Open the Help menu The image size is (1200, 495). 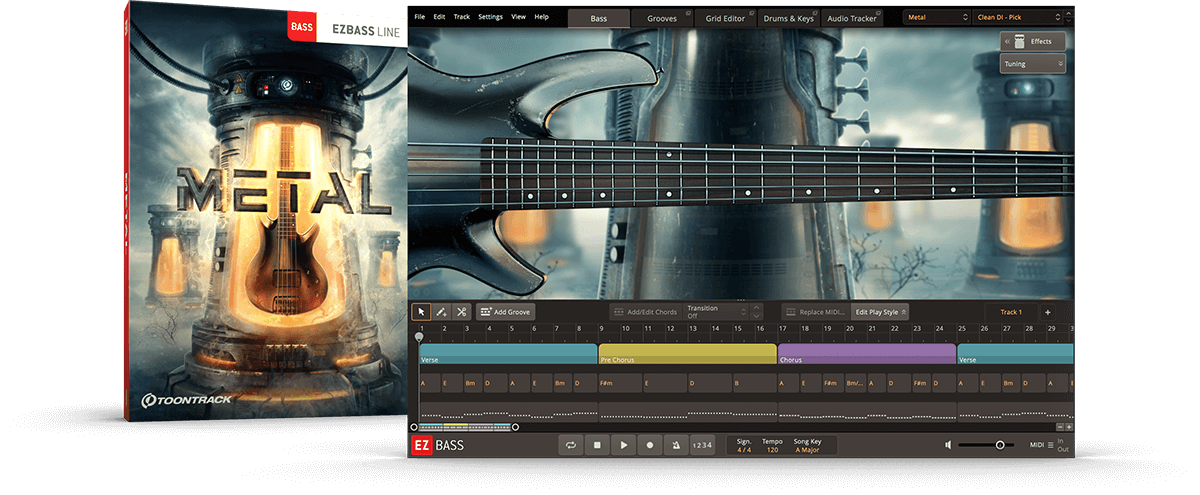(x=541, y=17)
